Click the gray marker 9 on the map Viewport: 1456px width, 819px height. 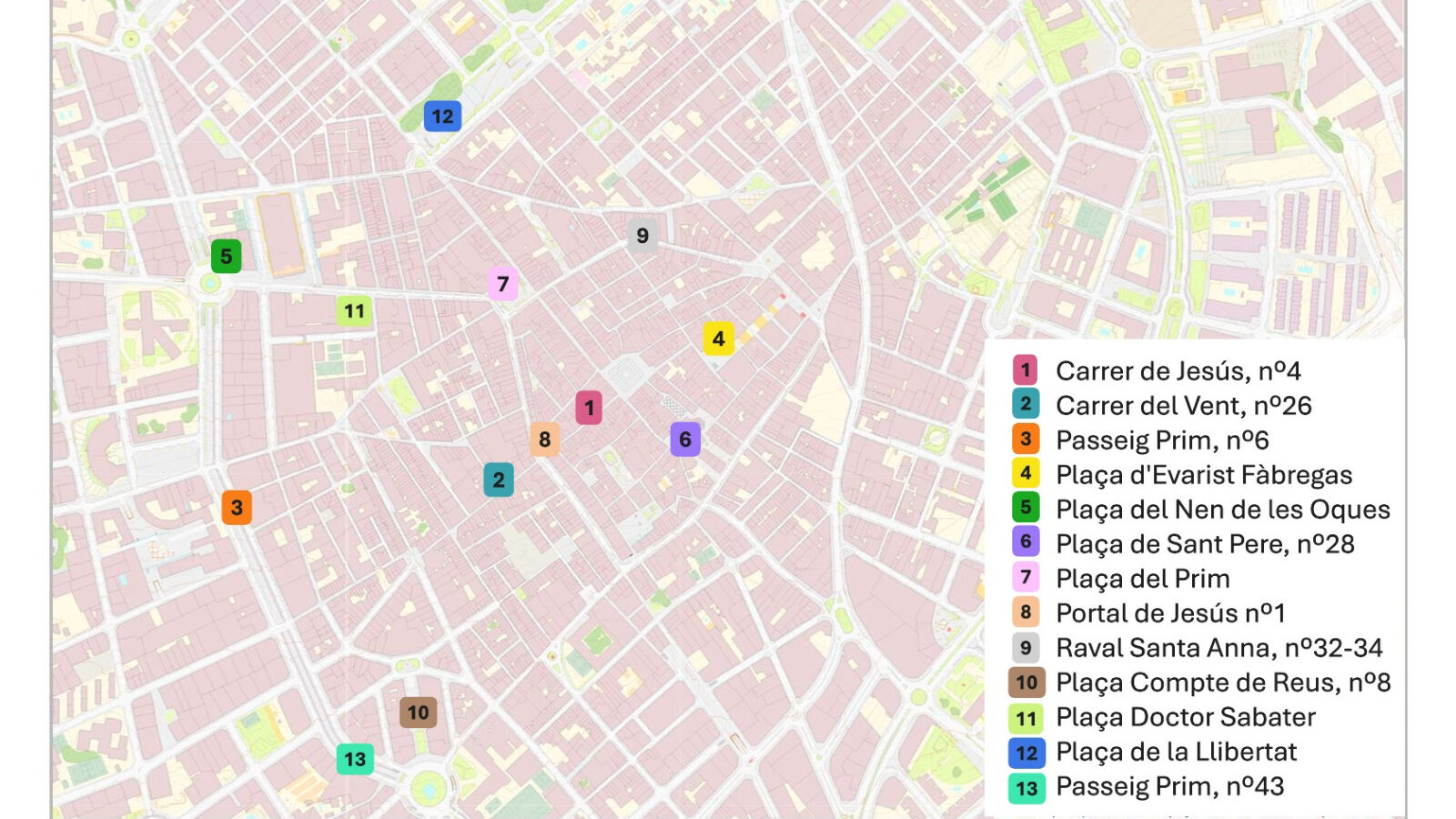(642, 236)
